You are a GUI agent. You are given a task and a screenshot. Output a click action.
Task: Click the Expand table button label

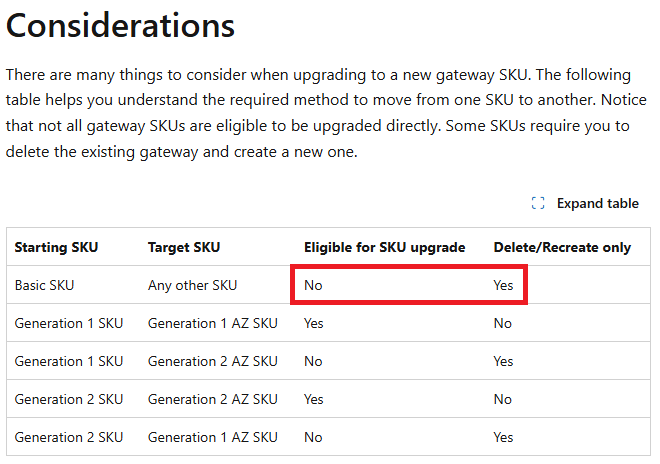(x=597, y=203)
